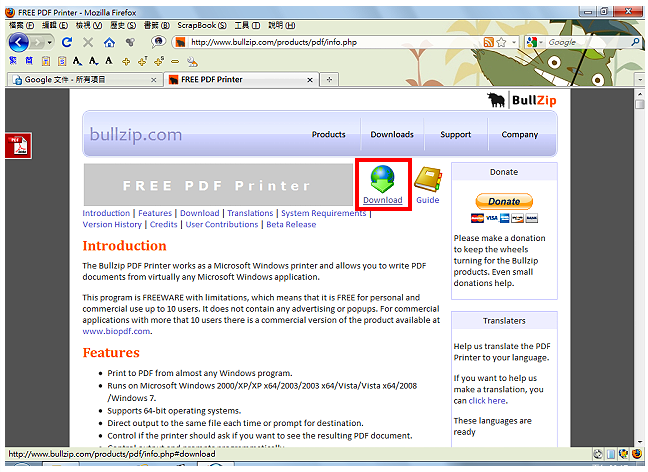Click the last icon in the second toolbar

192,62
